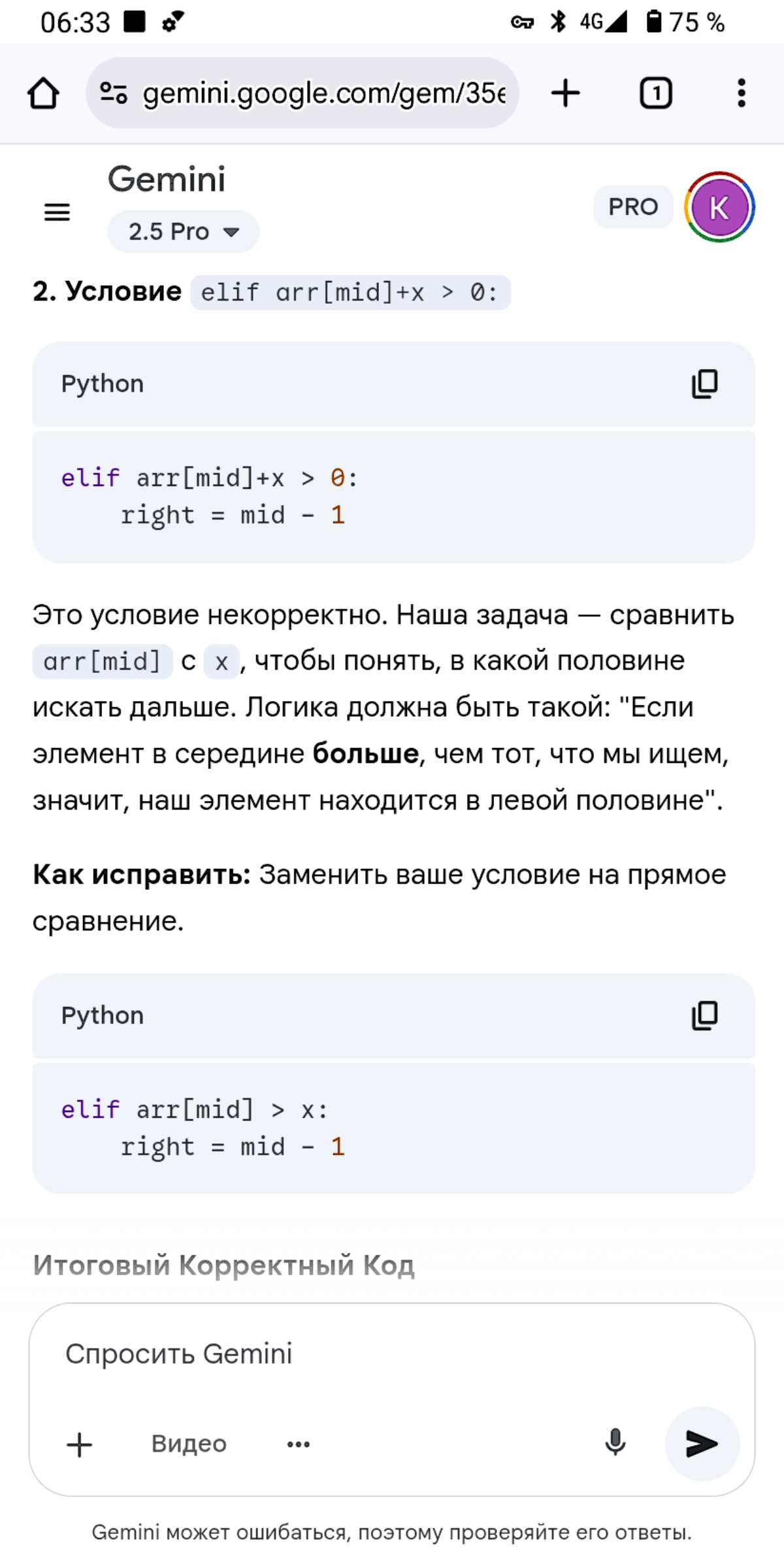Open the Gemini hamburger menu

click(x=57, y=212)
